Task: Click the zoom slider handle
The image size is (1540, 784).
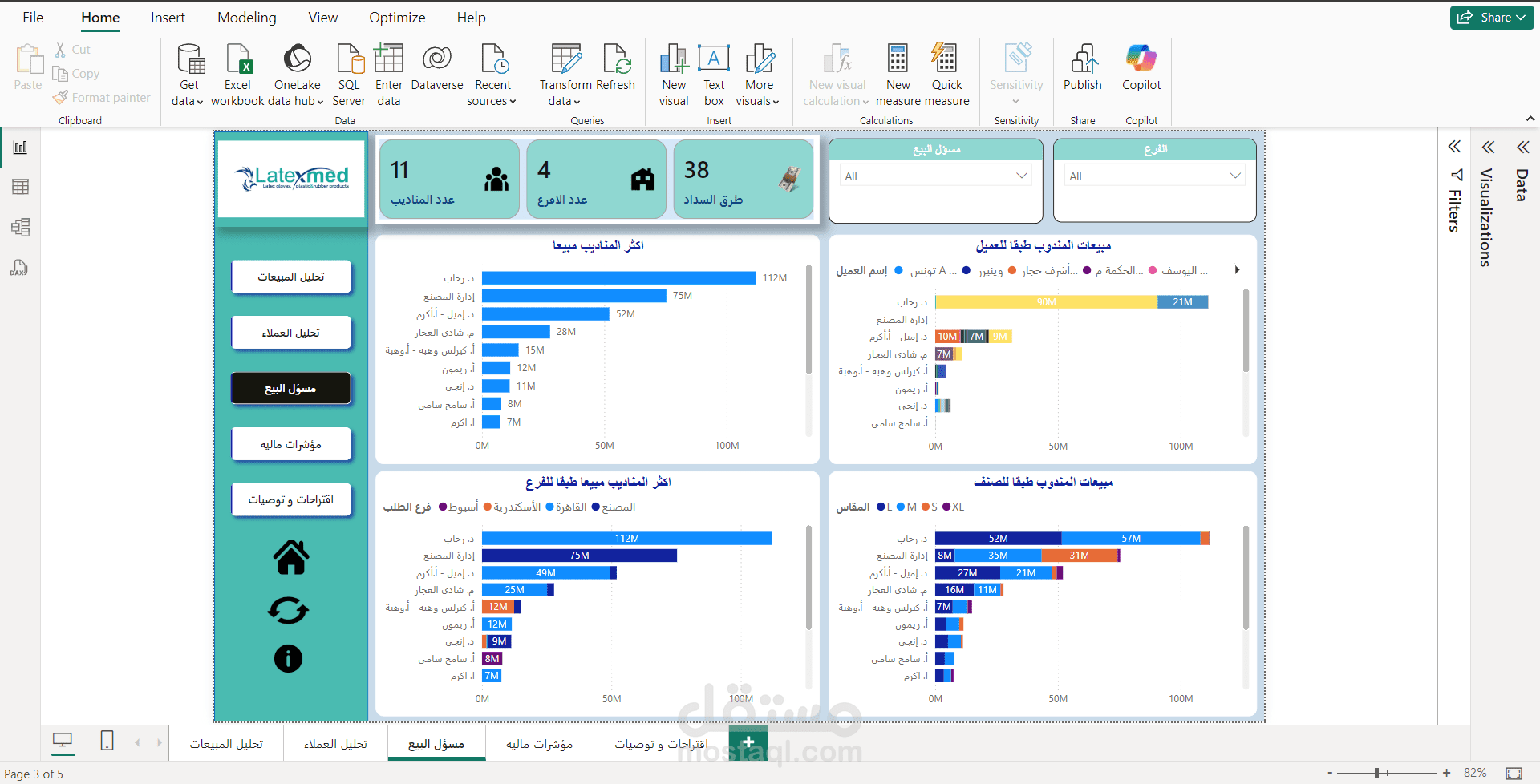Action: [1376, 773]
